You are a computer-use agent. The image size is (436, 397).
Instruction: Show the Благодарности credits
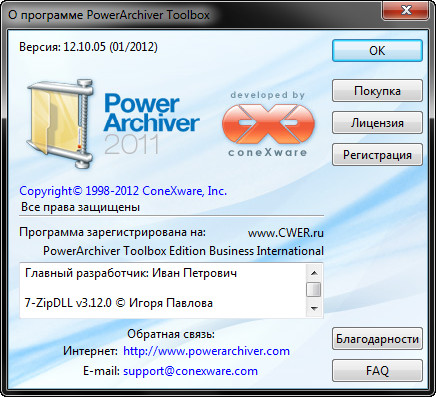[377, 339]
